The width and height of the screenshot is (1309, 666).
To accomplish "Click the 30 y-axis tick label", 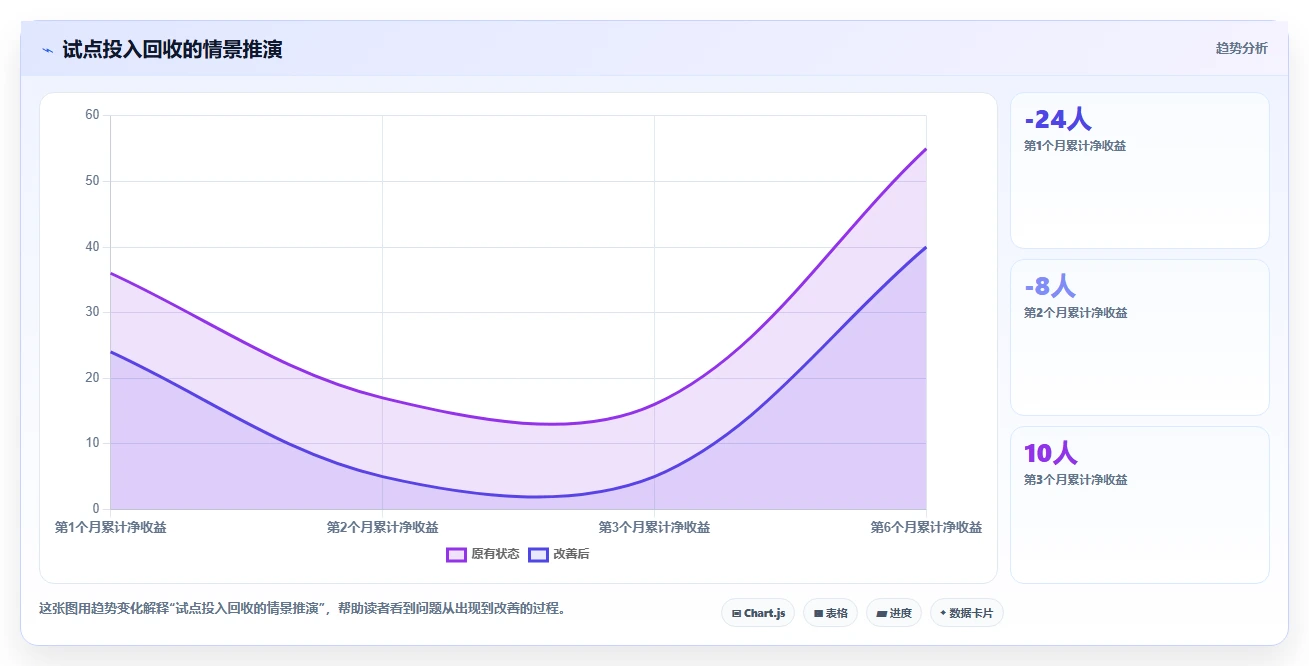I will tap(92, 312).
